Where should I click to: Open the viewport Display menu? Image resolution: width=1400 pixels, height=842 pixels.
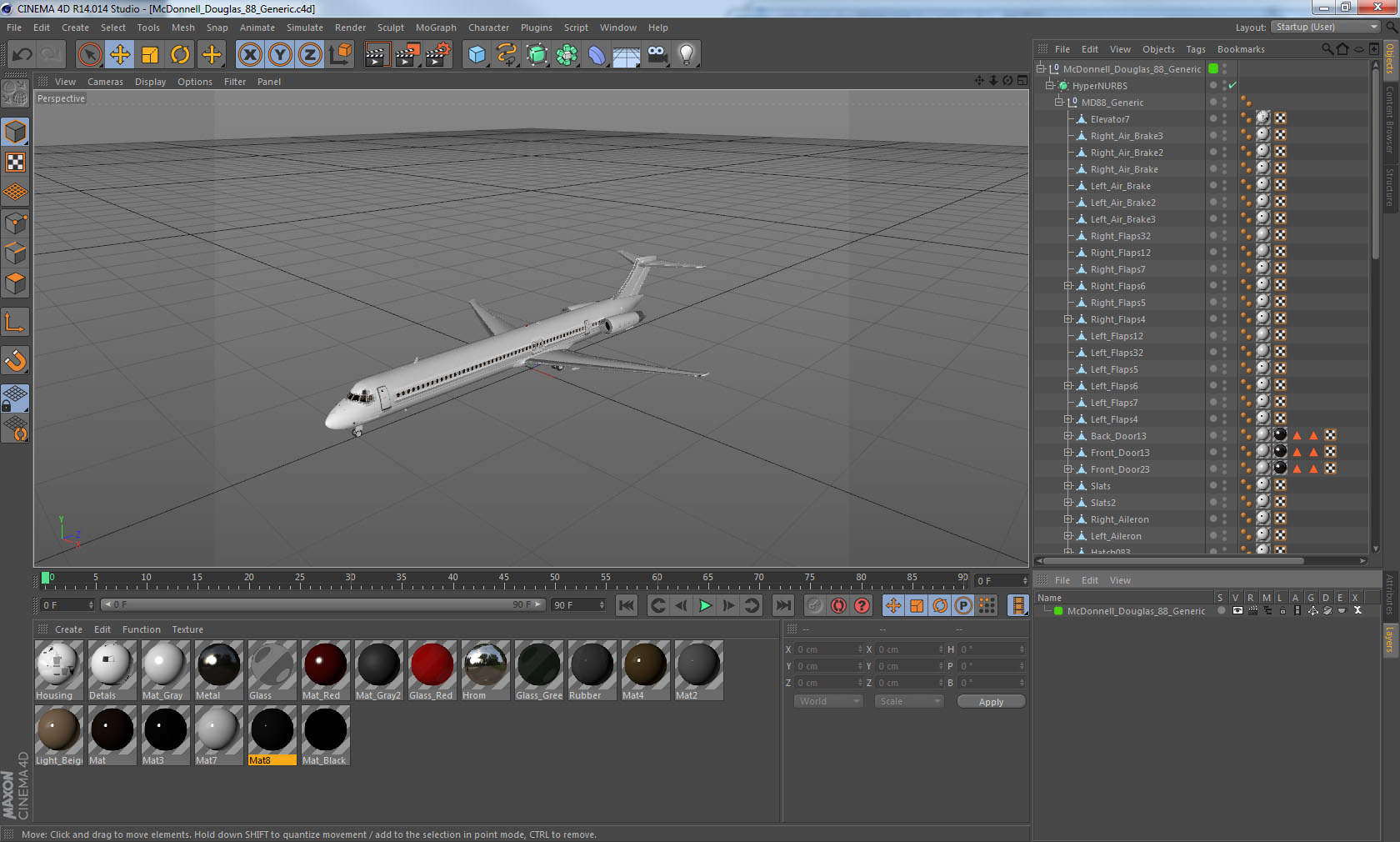tap(150, 82)
